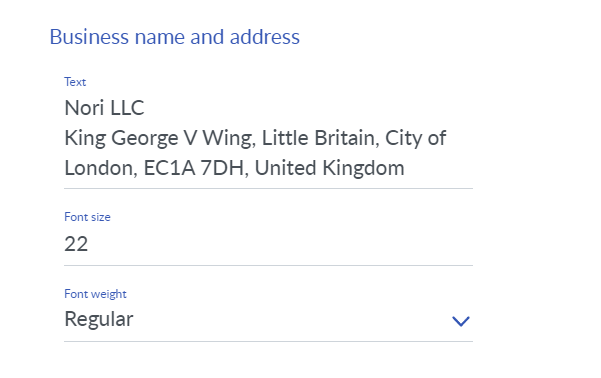Place cursor on the word London
Viewport: 601px width, 378px height.
point(101,168)
